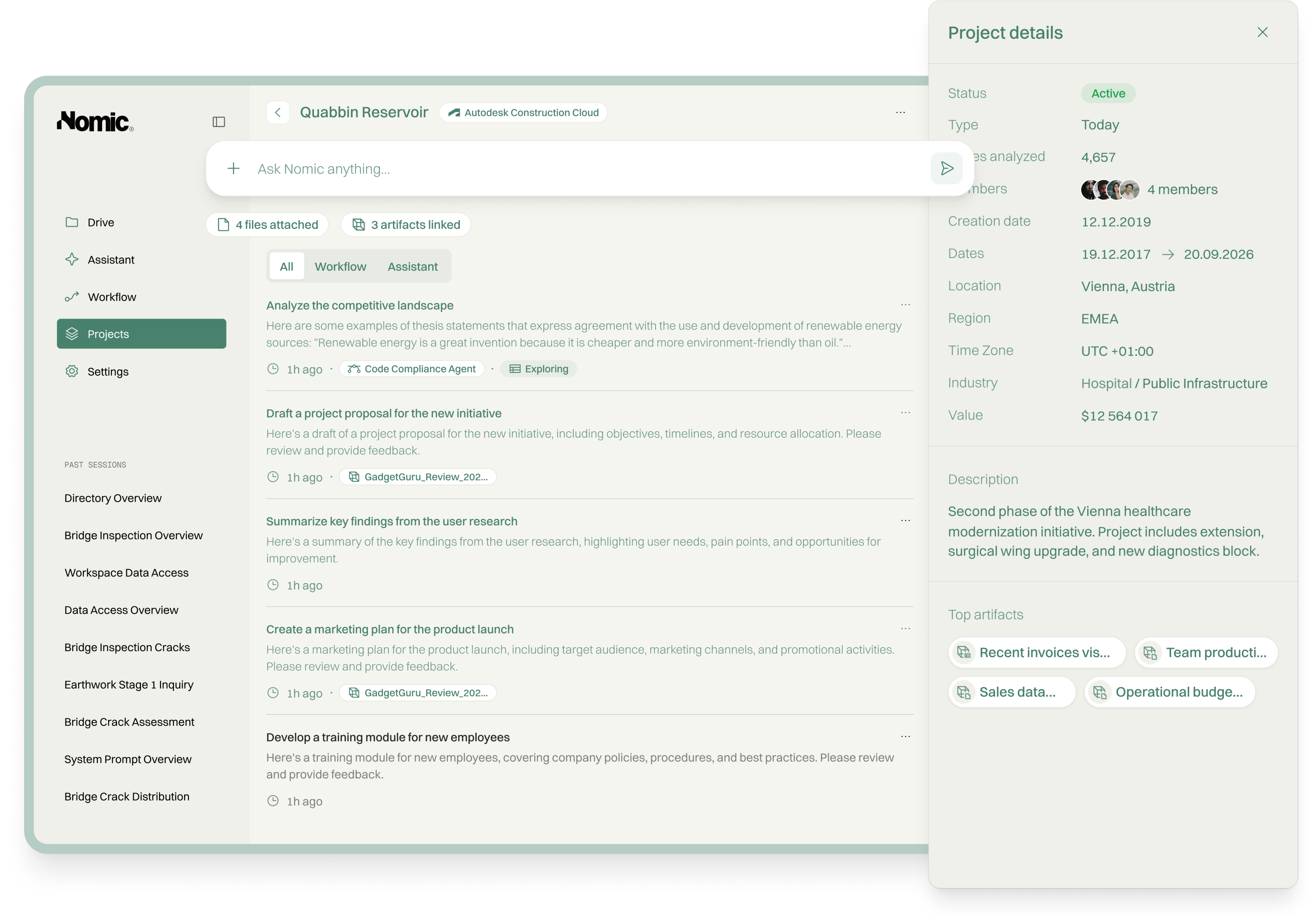
Task: Open Workflow in the sidebar
Action: [112, 297]
